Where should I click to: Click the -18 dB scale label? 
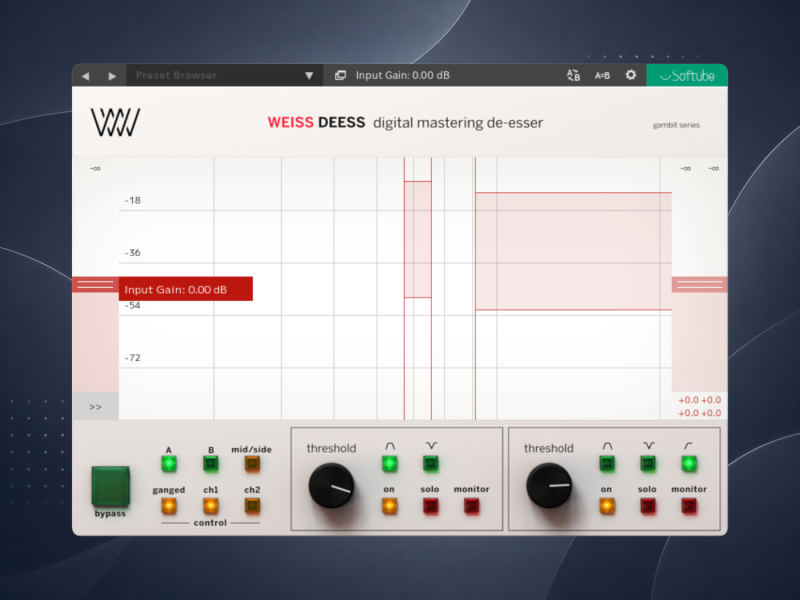[x=133, y=201]
